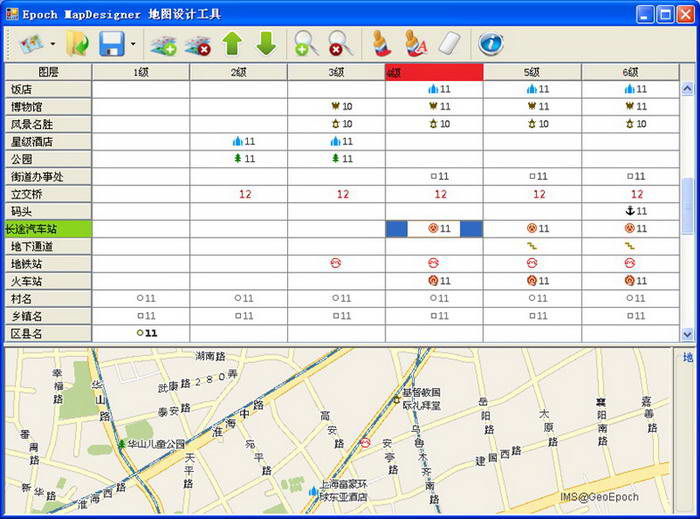
Task: Click the 图层 header cell
Action: pos(48,72)
